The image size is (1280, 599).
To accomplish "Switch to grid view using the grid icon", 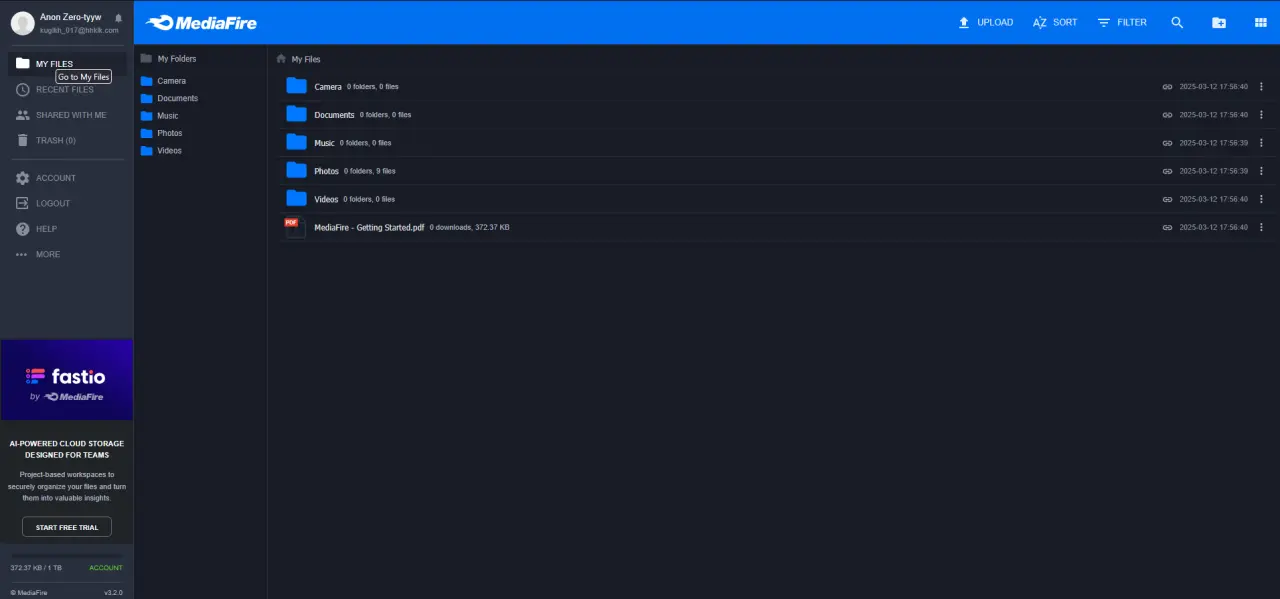I will (x=1260, y=22).
